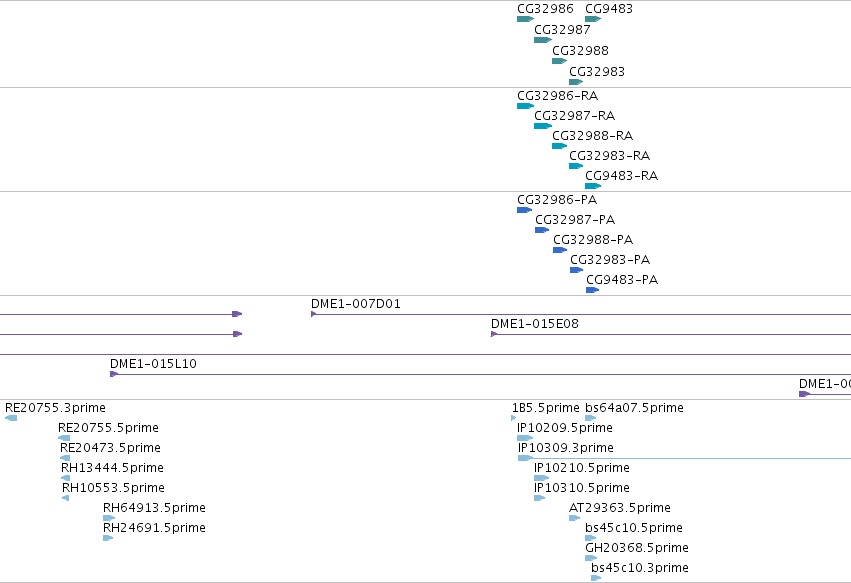Click the IP10309.3prime label
The image size is (851, 583).
coord(566,448)
